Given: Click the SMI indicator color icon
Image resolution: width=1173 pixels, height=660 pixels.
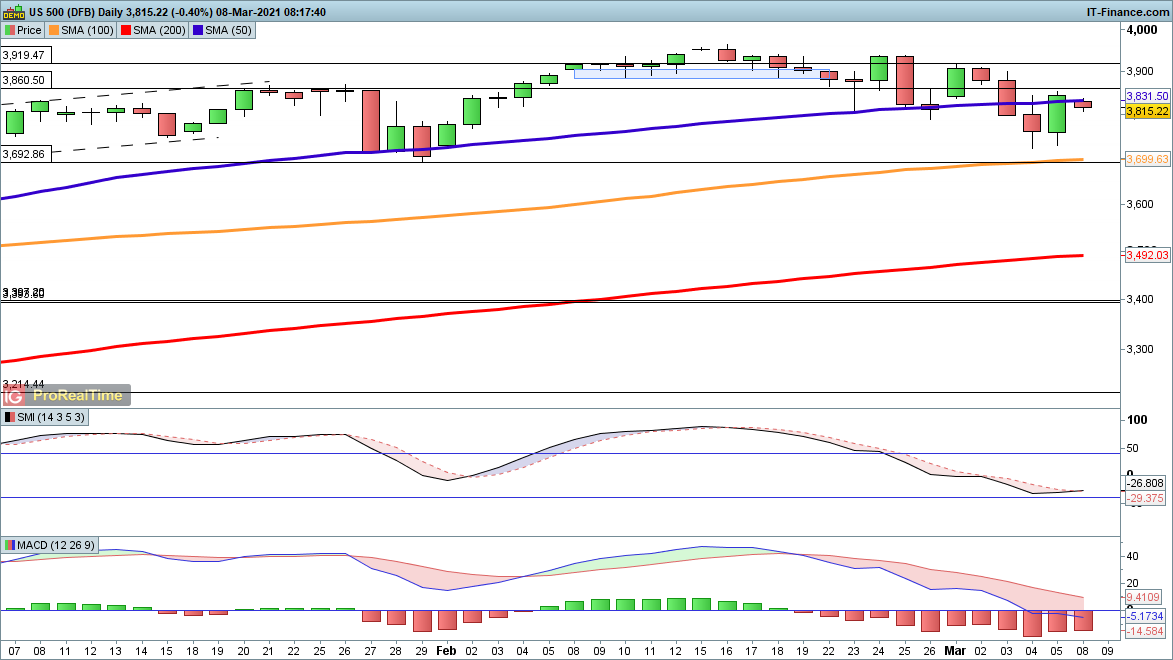Looking at the screenshot, I should [9, 417].
